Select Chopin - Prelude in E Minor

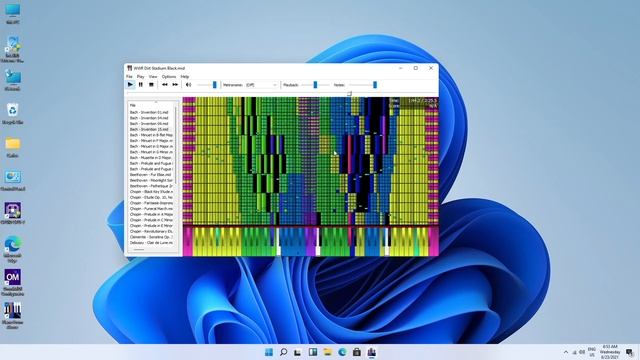click(x=151, y=225)
